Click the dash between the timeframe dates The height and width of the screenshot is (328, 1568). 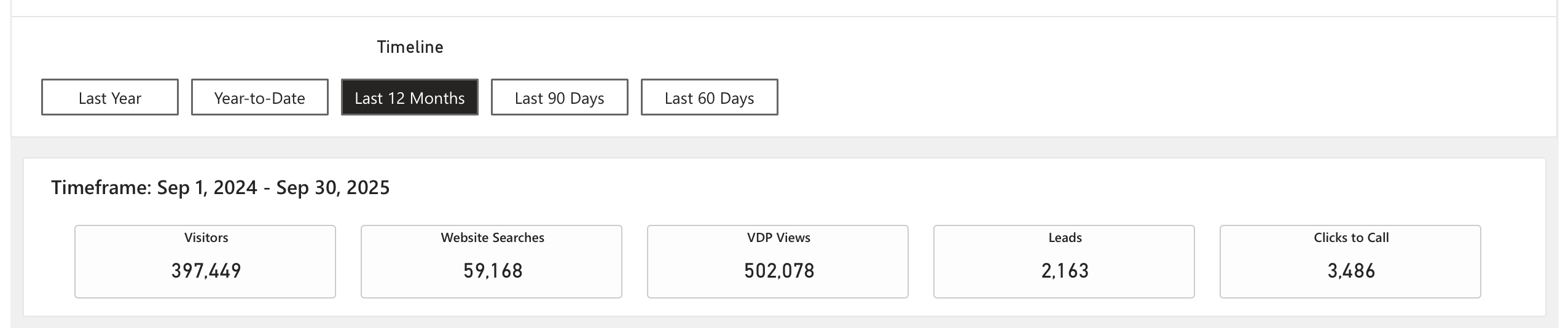tap(267, 188)
